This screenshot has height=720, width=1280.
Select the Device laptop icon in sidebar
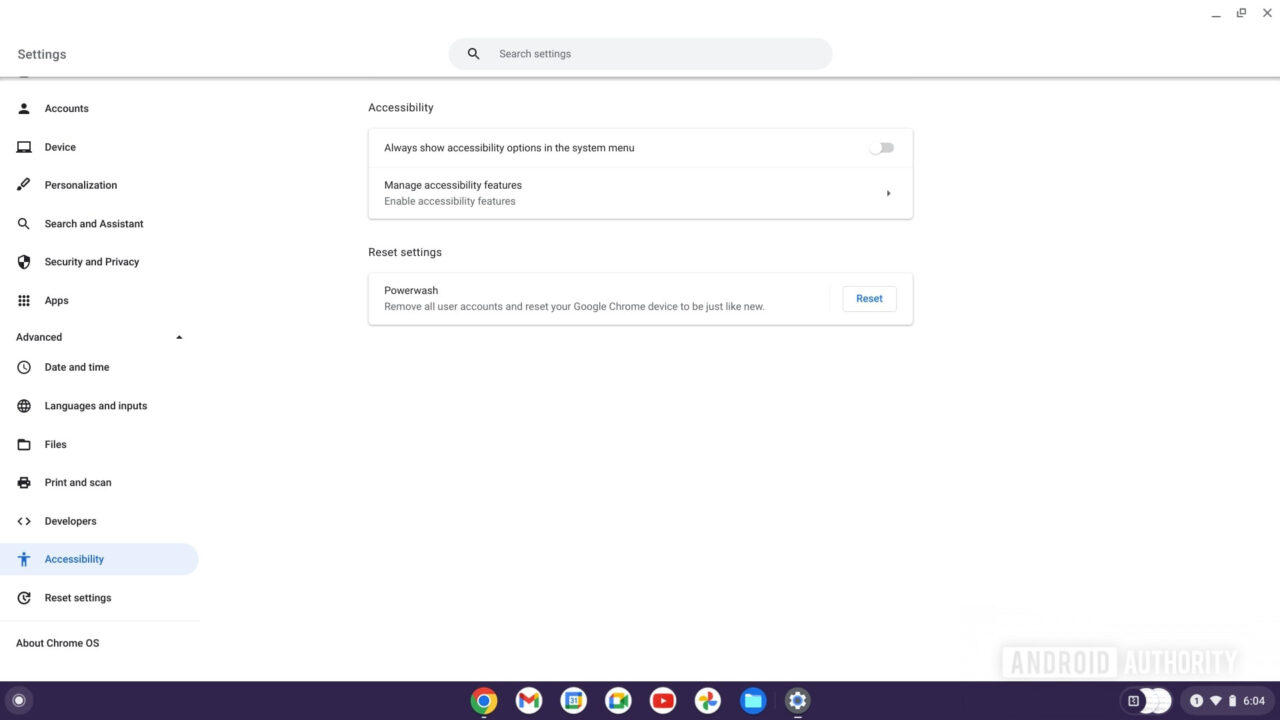[24, 147]
